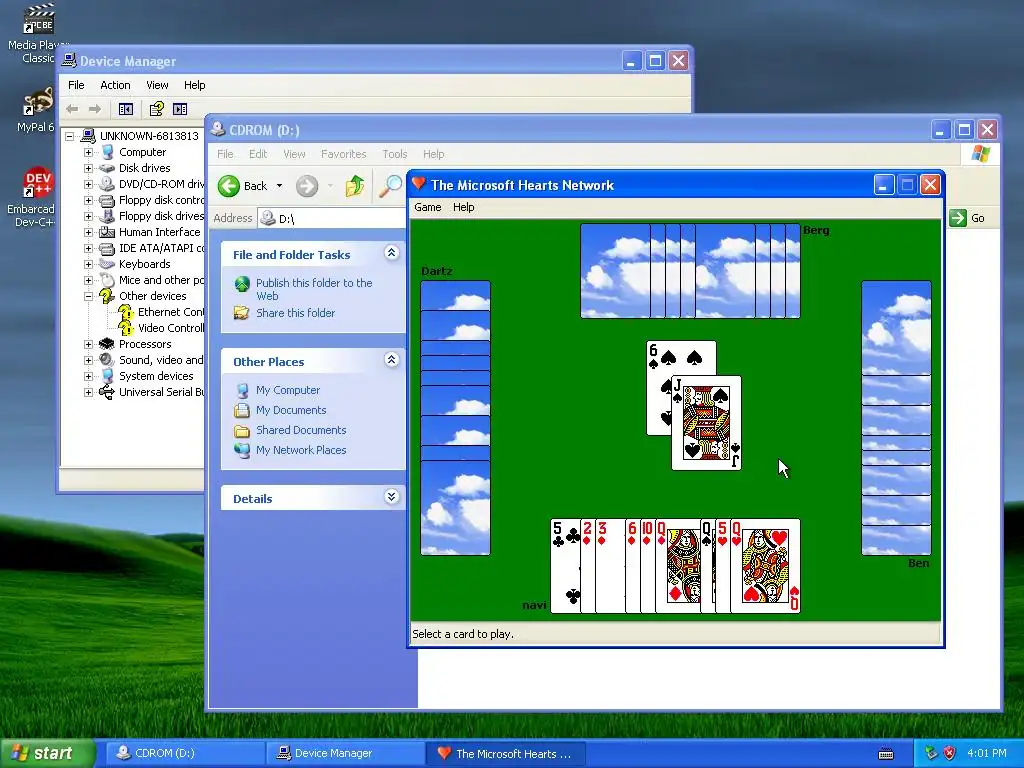Click the Back button in CDROM window
The width and height of the screenshot is (1024, 768).
coord(243,186)
